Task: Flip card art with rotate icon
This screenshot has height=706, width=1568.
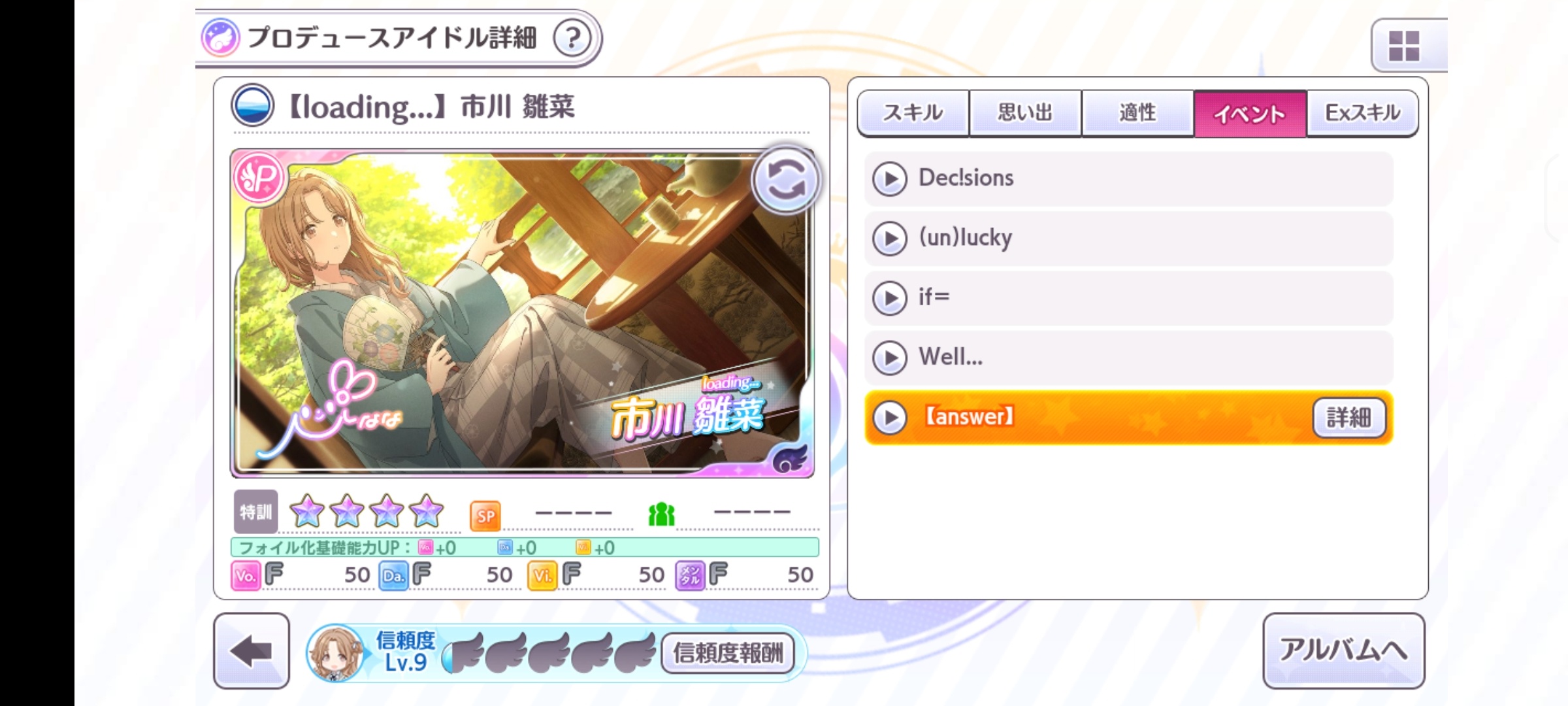Action: [785, 179]
